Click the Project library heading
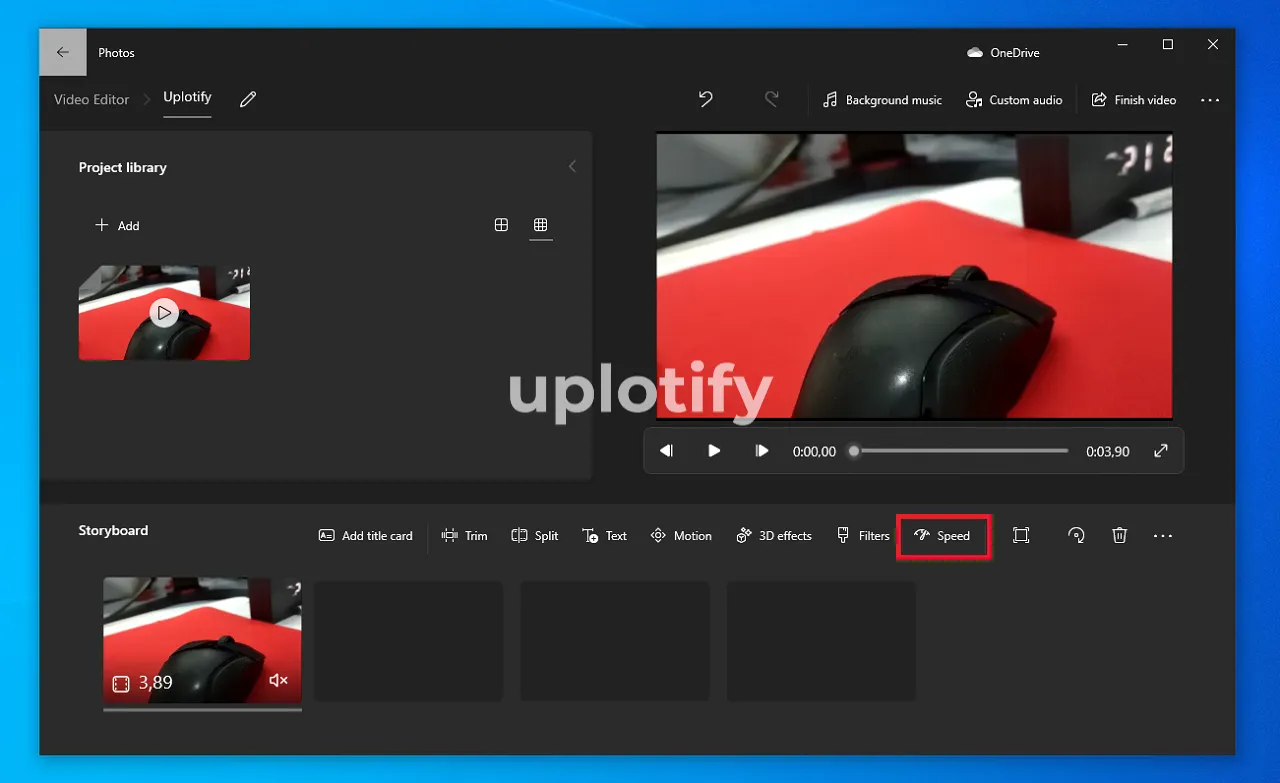 [123, 168]
